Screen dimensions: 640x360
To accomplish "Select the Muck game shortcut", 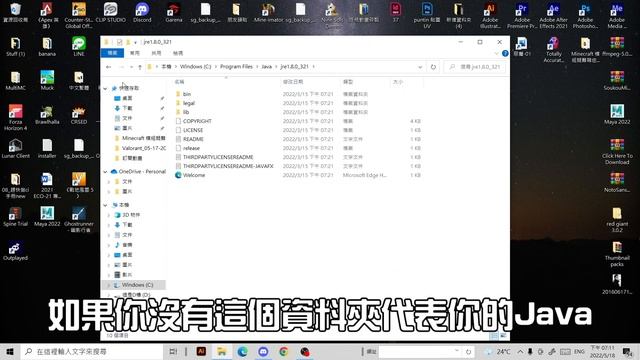I will click(47, 80).
